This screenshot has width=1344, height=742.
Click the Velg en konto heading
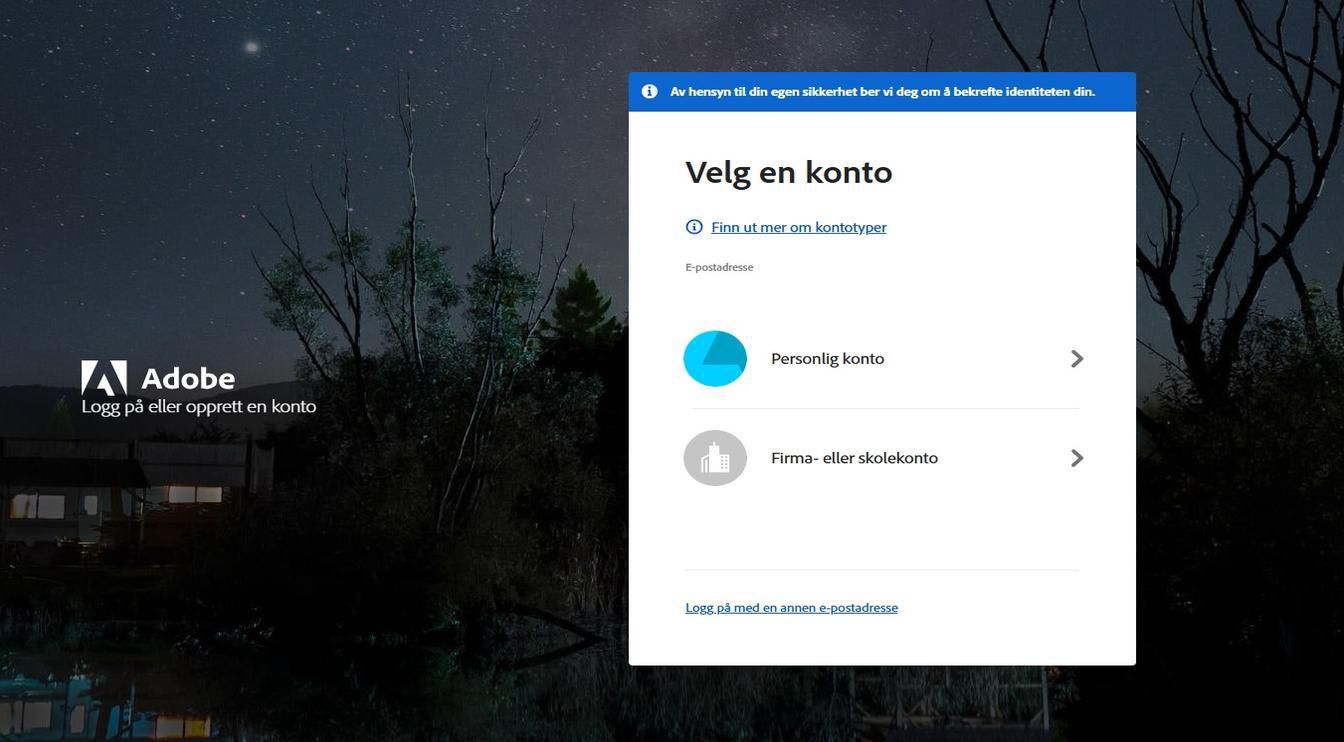788,170
